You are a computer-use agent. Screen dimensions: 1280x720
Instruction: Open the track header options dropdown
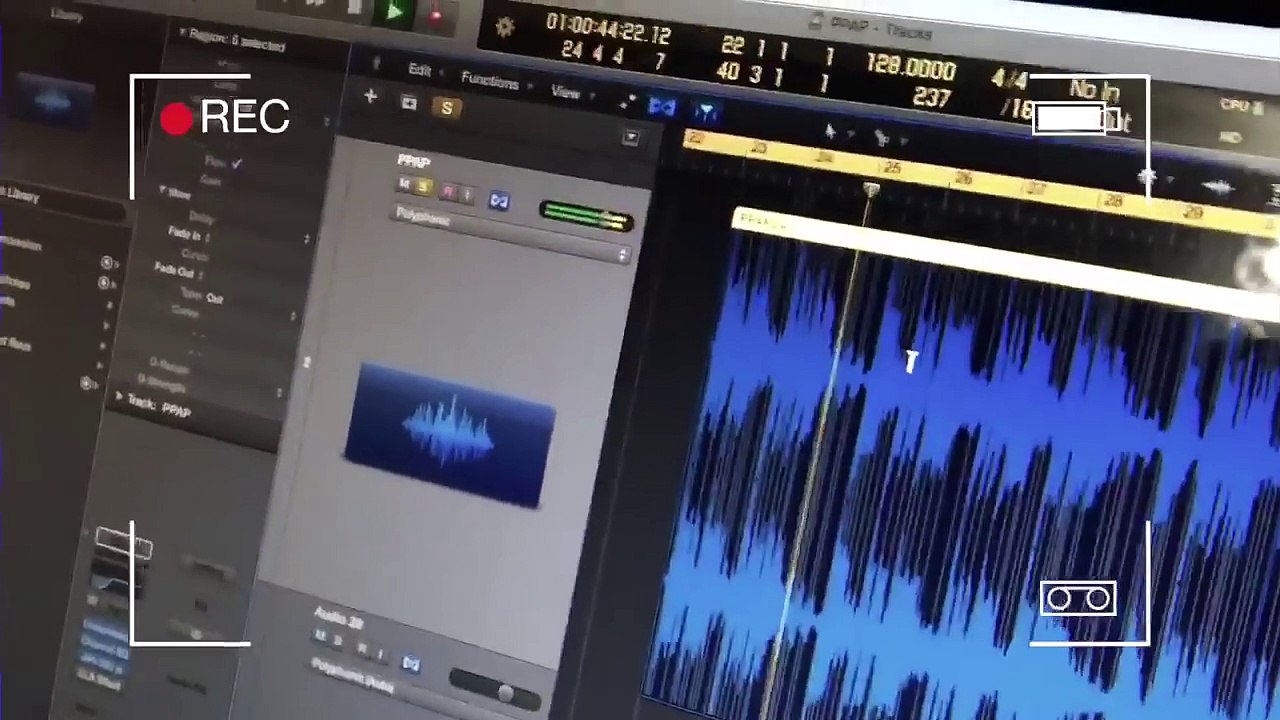coord(630,138)
